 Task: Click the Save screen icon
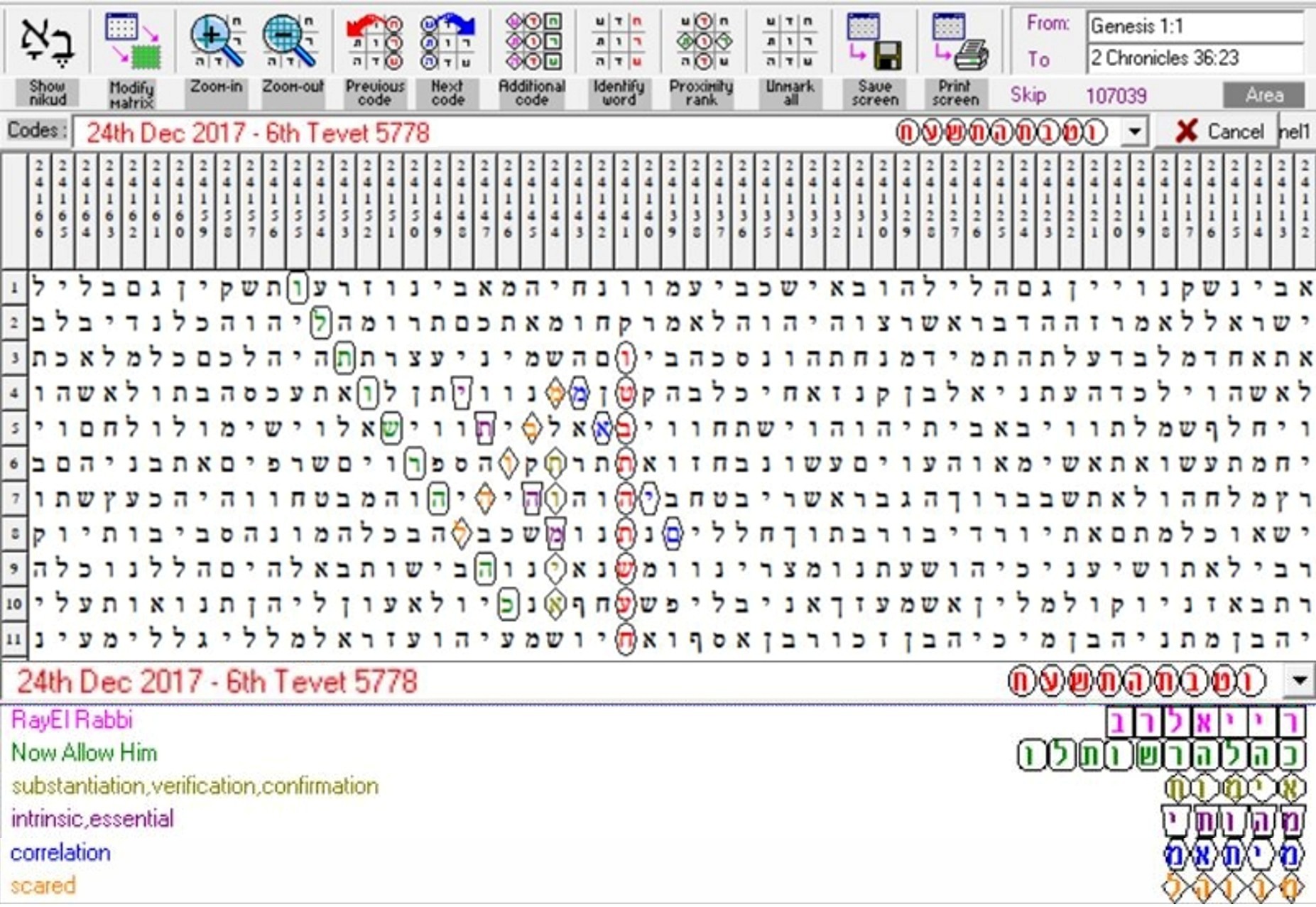point(874,41)
